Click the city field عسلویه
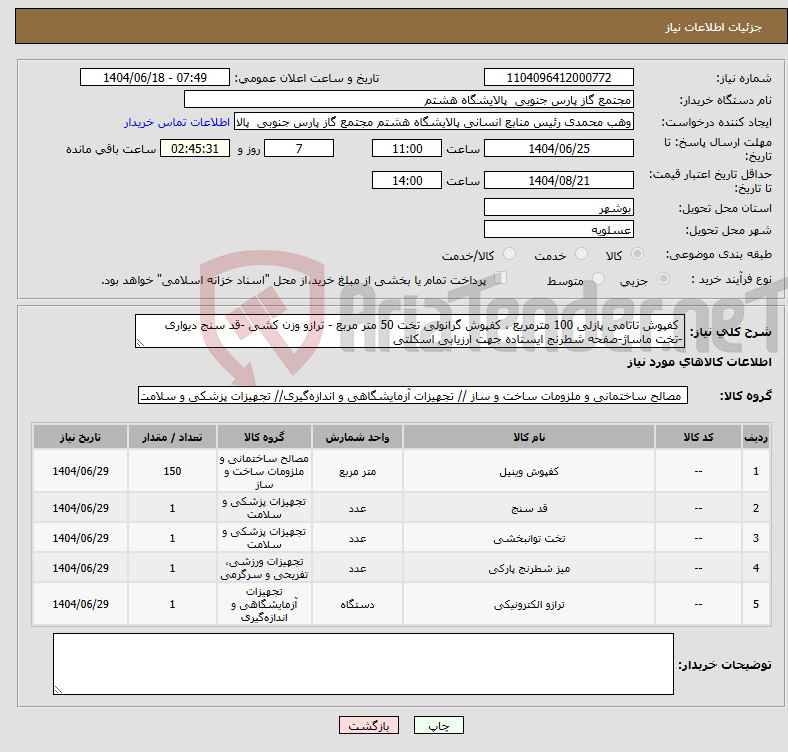This screenshot has height=752, width=788. tap(558, 229)
